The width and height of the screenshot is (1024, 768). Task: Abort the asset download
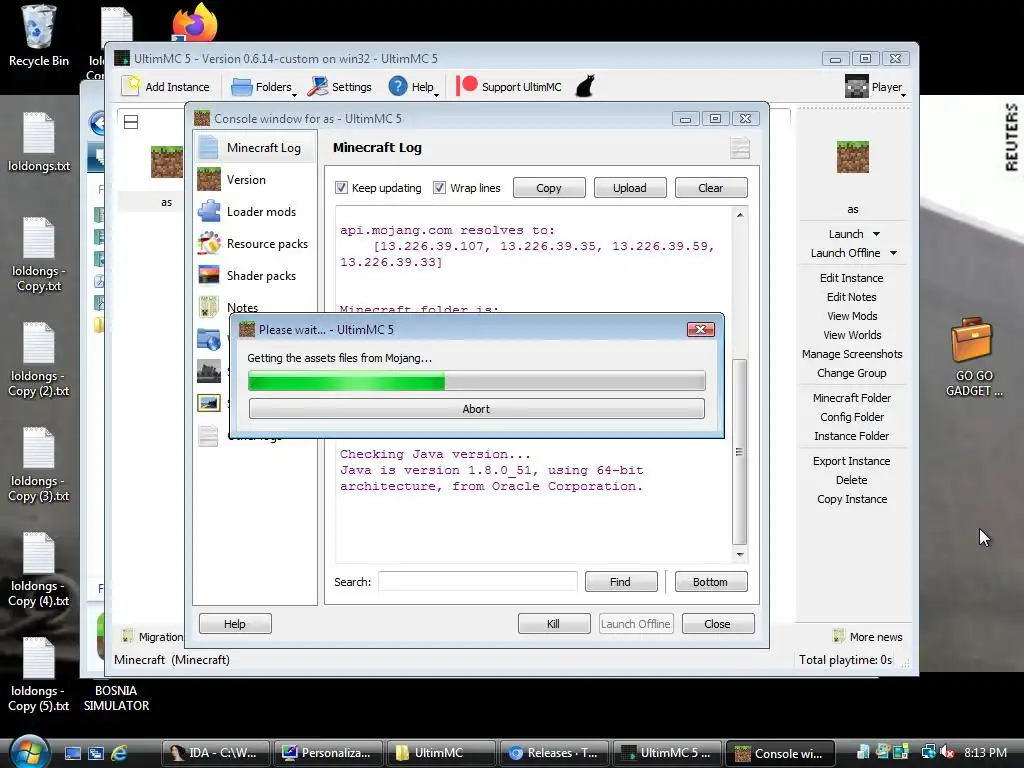point(477,409)
